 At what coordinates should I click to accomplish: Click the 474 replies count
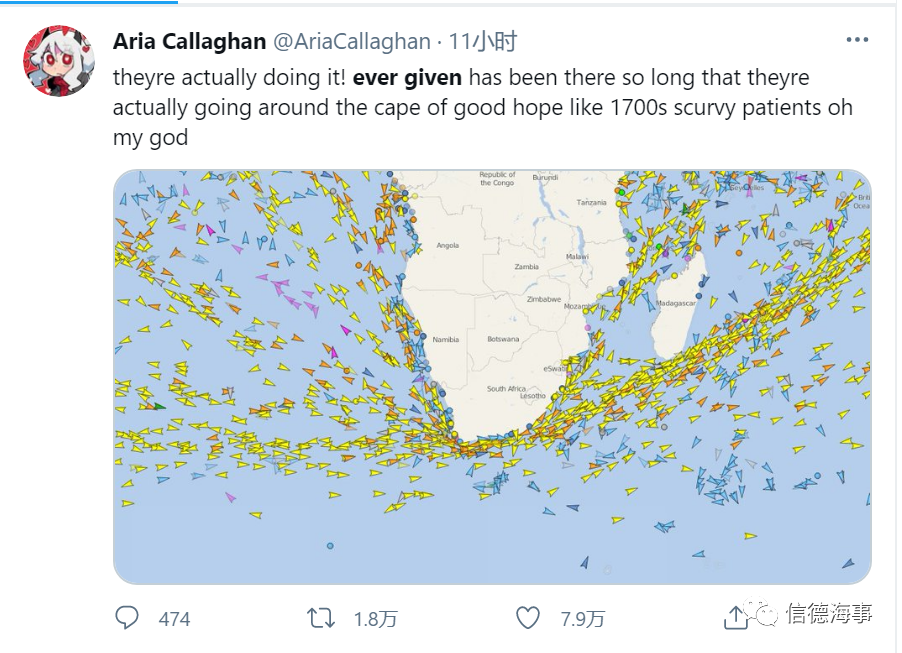[174, 619]
